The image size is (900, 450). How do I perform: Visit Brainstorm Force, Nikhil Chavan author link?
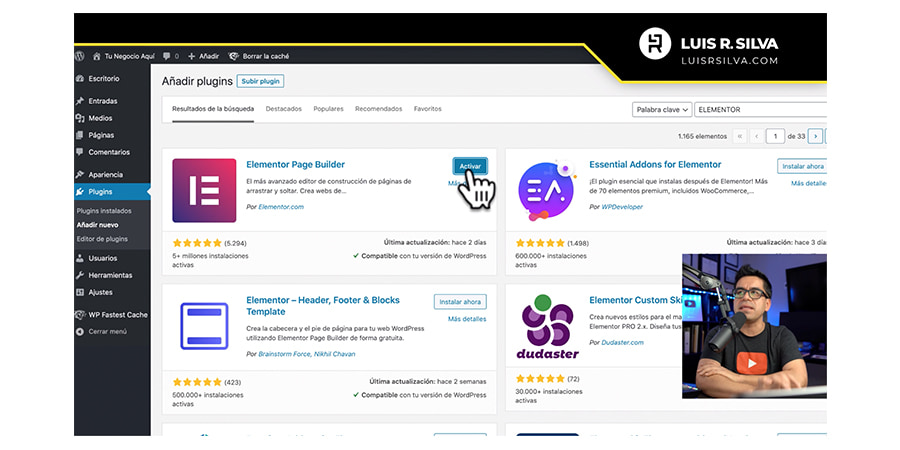tap(307, 354)
